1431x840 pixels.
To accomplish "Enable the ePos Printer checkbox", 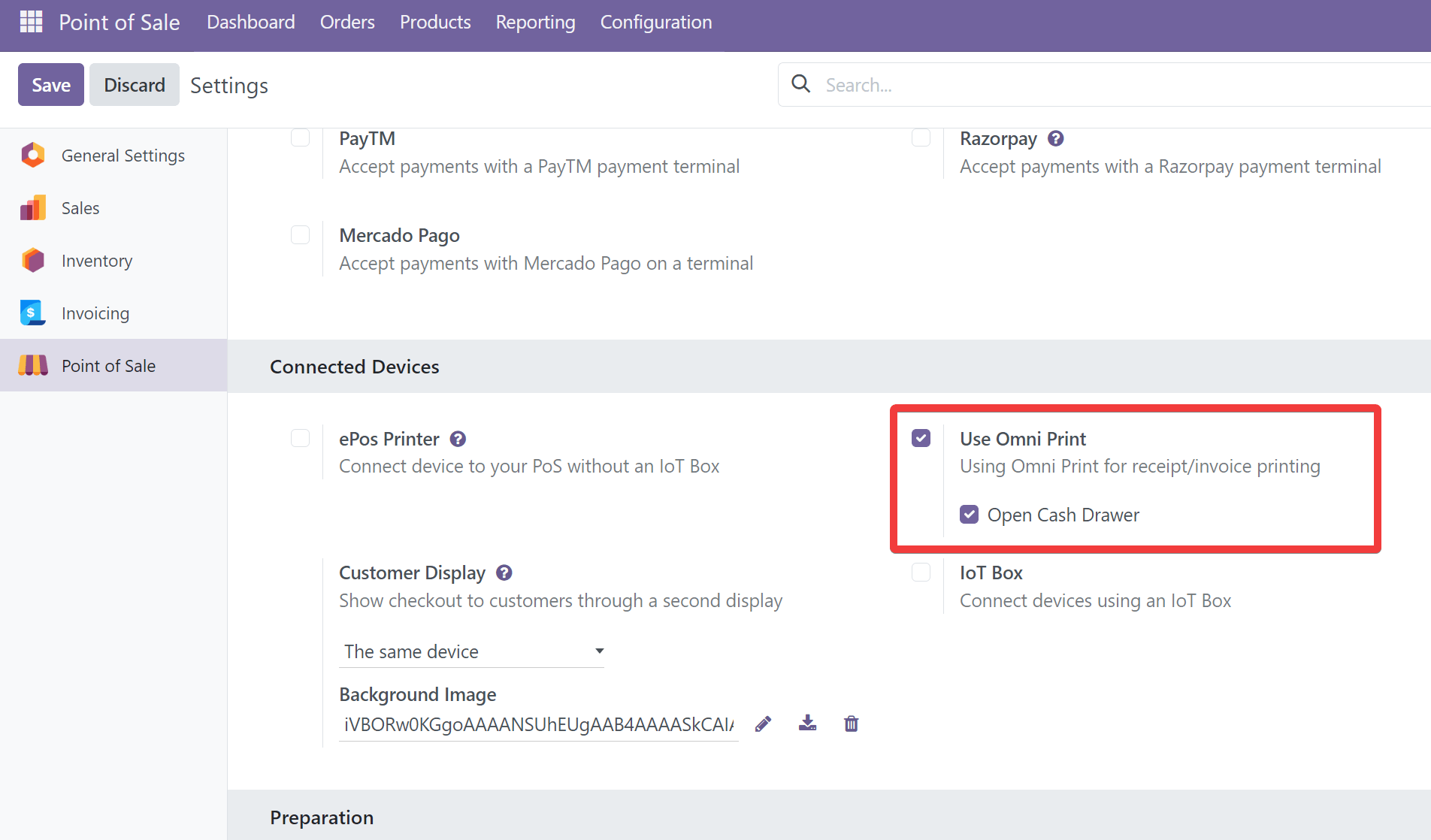I will tap(300, 438).
